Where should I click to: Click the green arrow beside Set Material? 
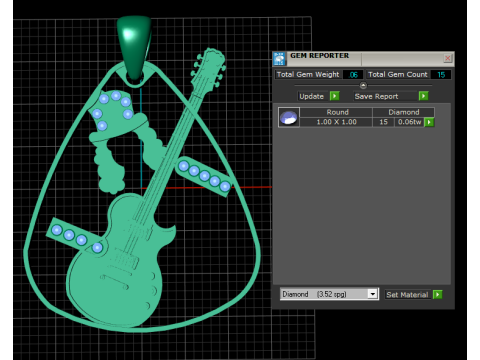[x=437, y=295]
